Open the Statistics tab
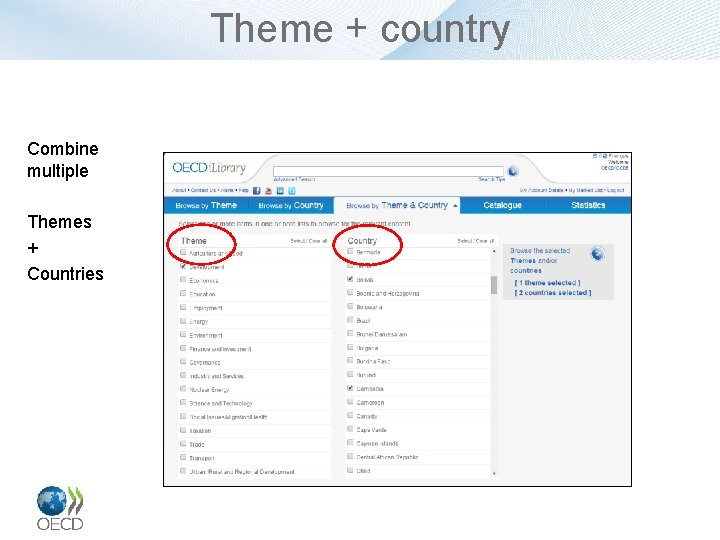Image resolution: width=720 pixels, height=540 pixels. coord(588,205)
